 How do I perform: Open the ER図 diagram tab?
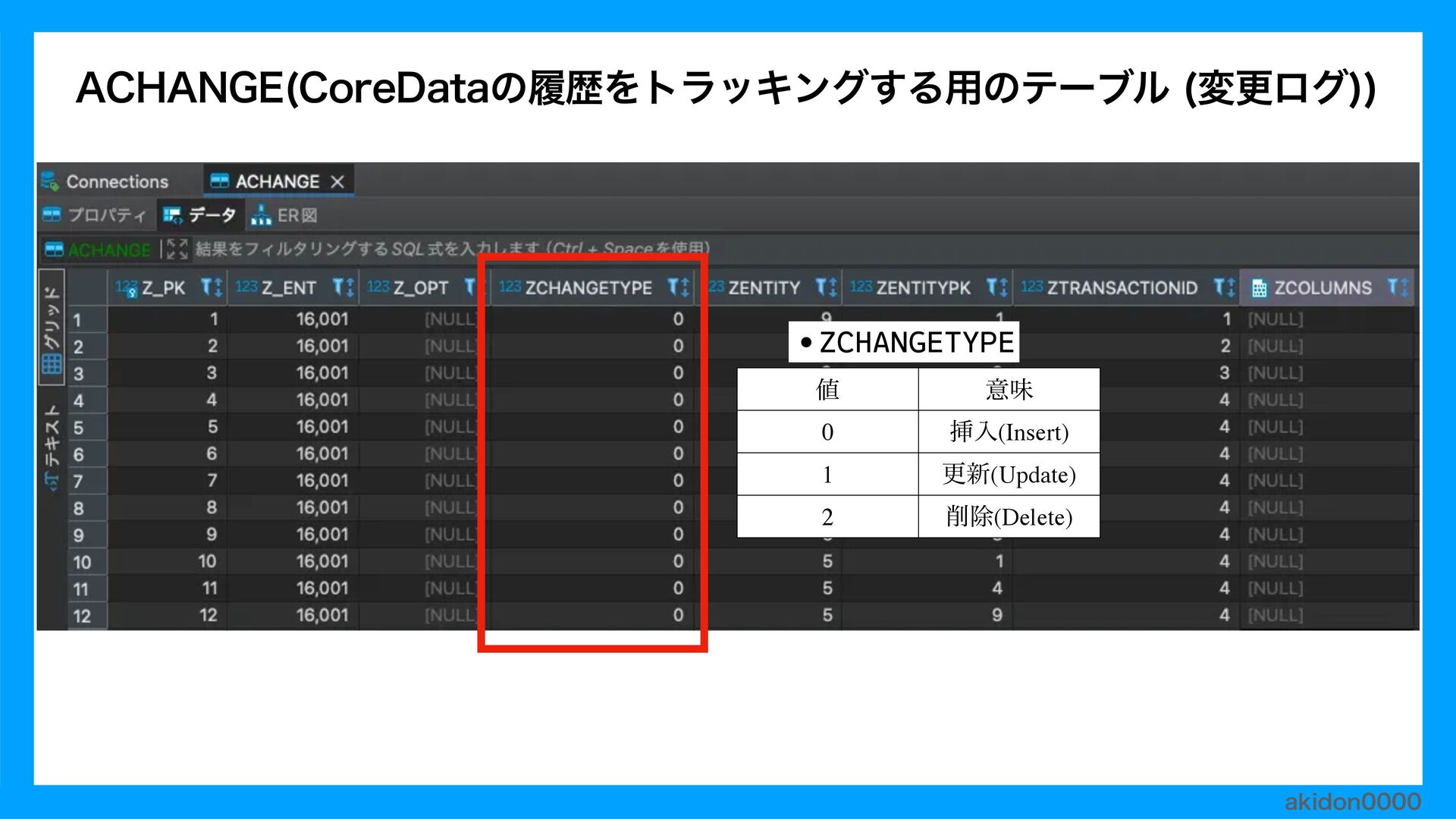(x=285, y=215)
